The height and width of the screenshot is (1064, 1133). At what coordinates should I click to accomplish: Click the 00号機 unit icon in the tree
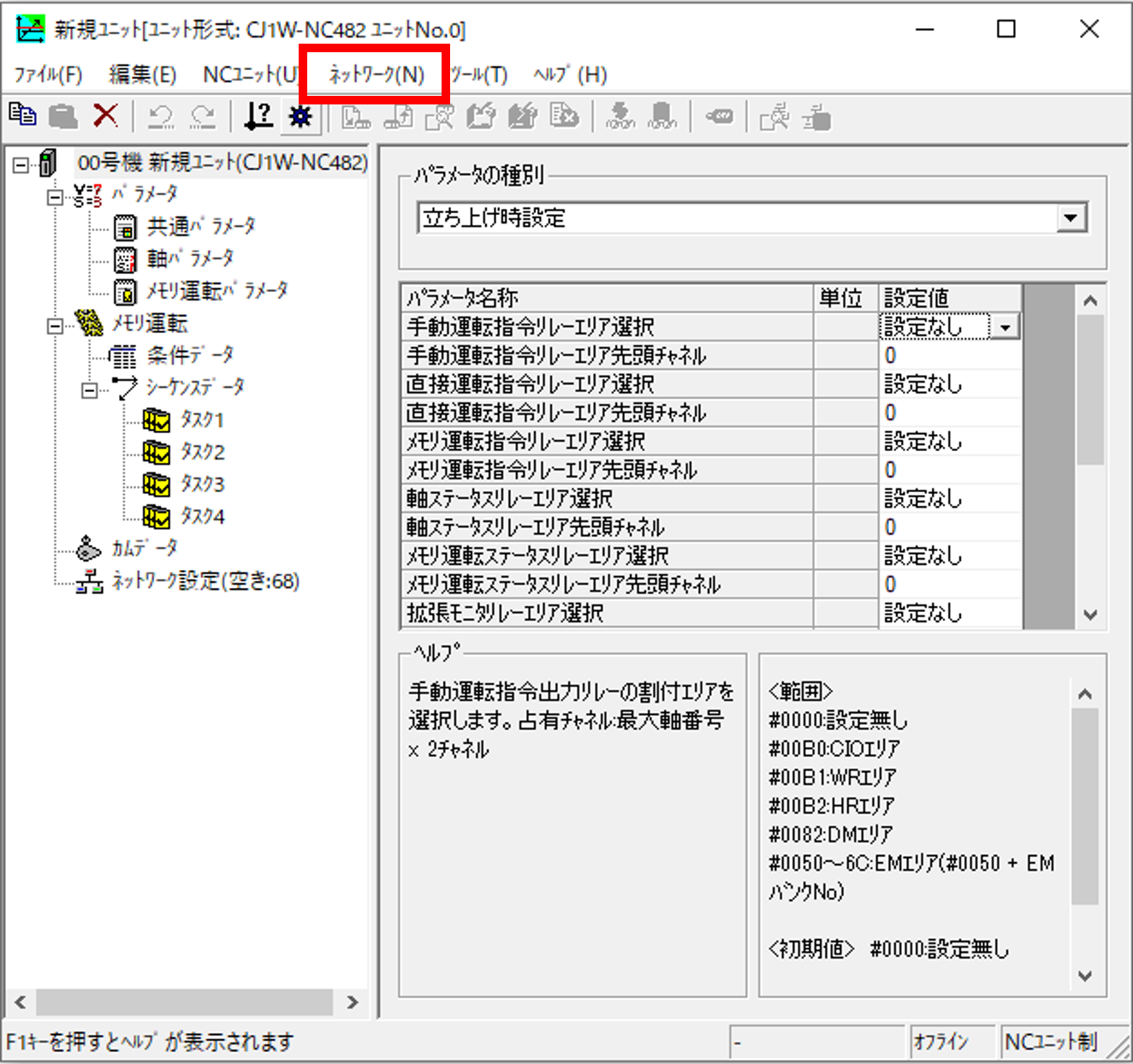(48, 163)
